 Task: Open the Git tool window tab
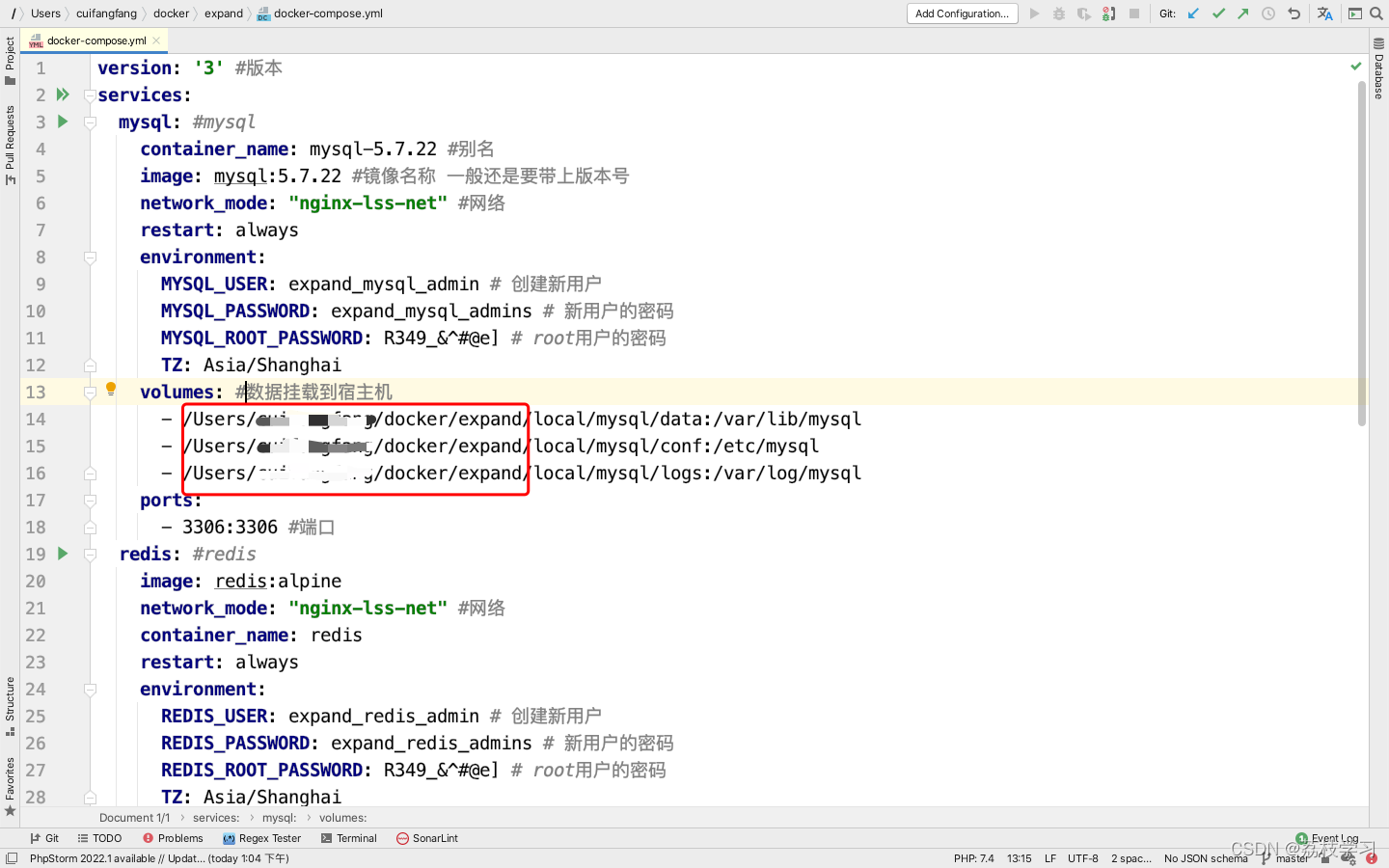[x=44, y=838]
